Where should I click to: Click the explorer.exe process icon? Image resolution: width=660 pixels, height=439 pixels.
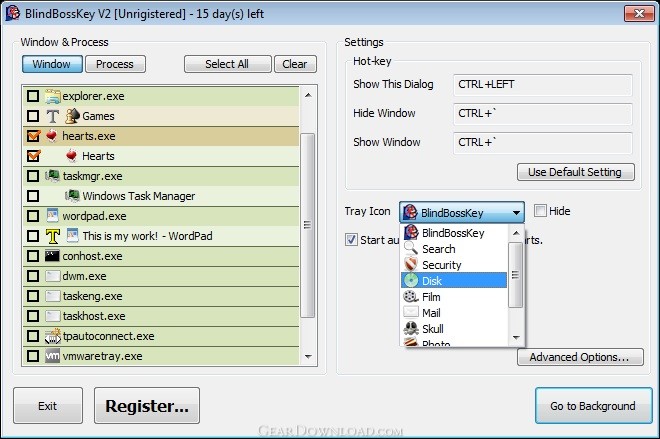[53, 96]
